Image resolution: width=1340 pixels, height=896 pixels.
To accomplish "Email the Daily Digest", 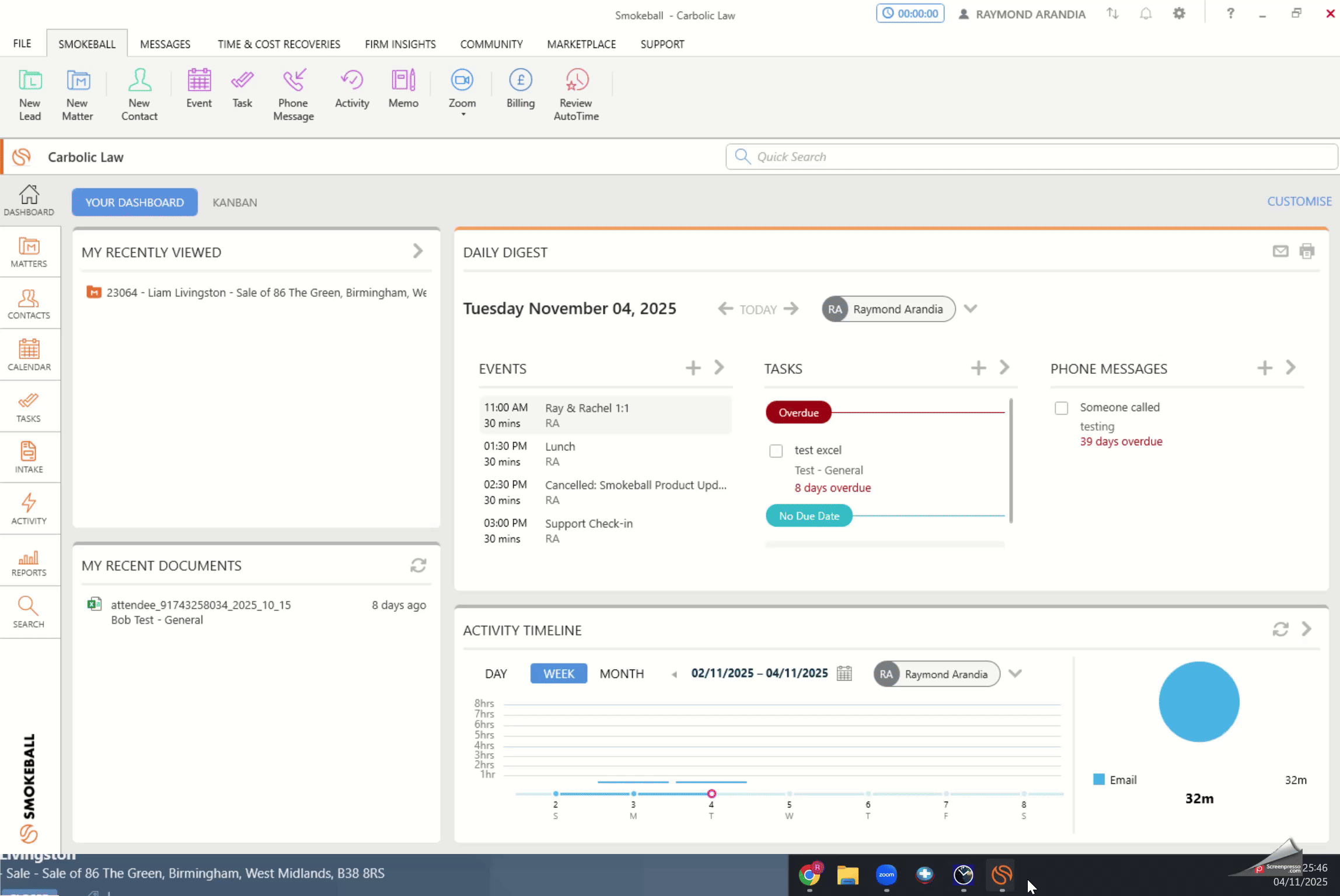I will click(x=1280, y=251).
